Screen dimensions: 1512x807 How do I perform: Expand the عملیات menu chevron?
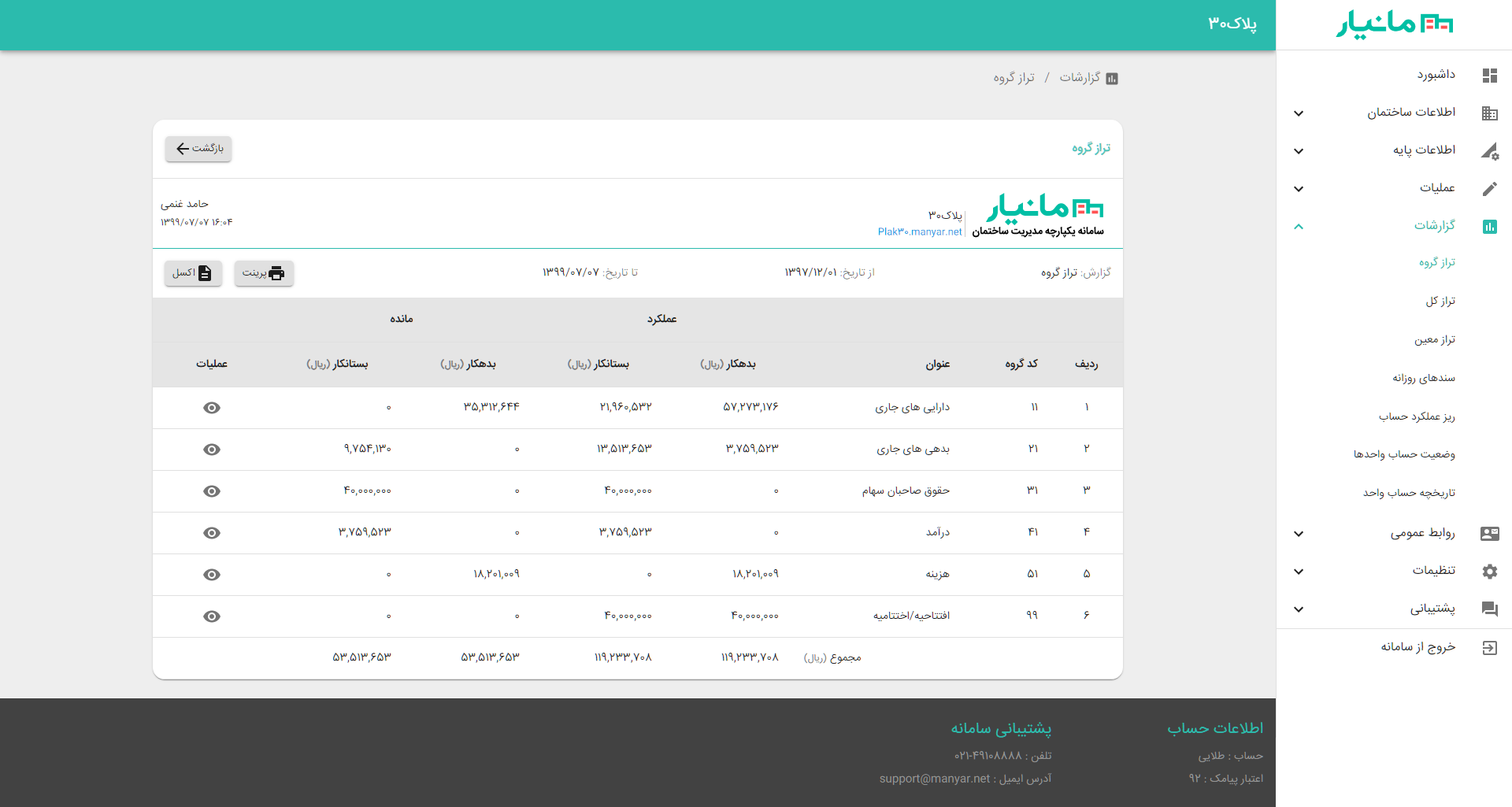coord(1299,189)
